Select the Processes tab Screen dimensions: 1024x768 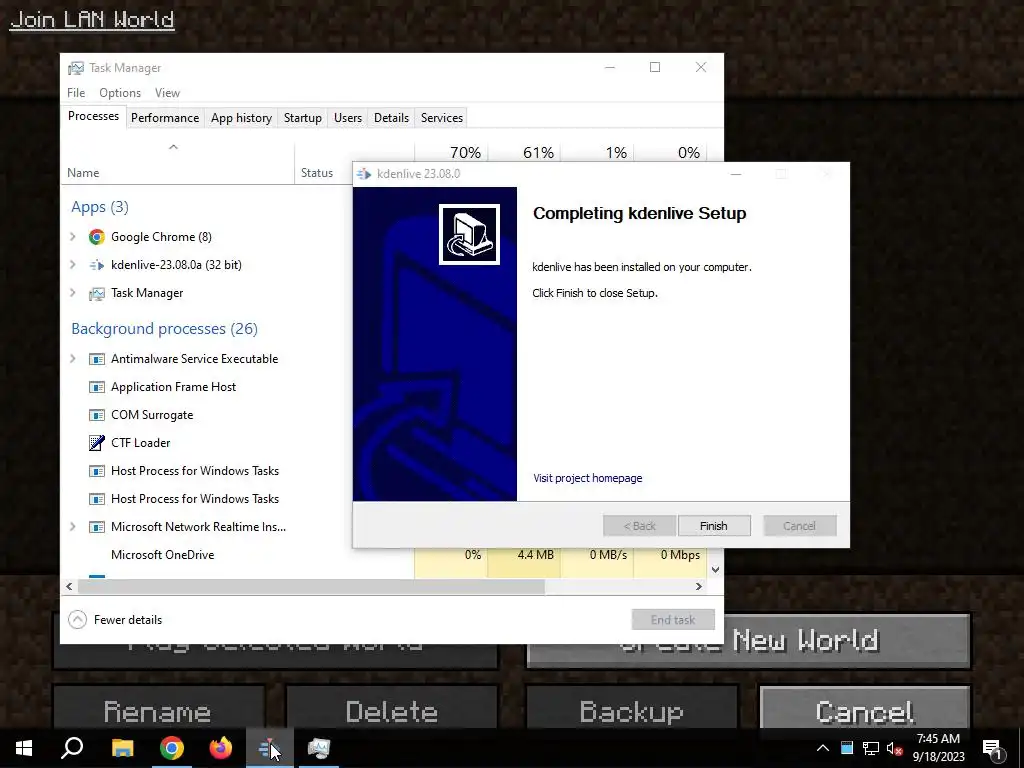click(93, 116)
